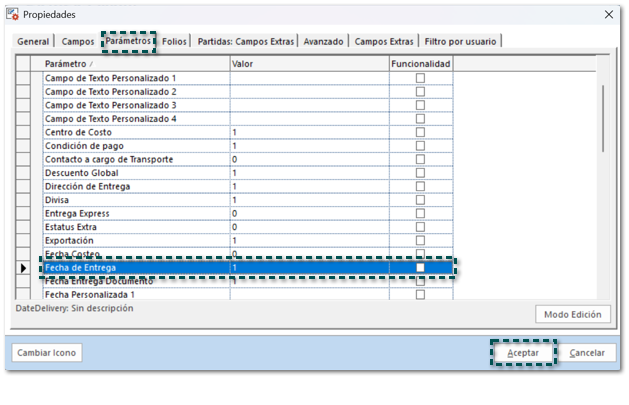Switch to the General tab
This screenshot has width=629, height=405.
click(33, 42)
